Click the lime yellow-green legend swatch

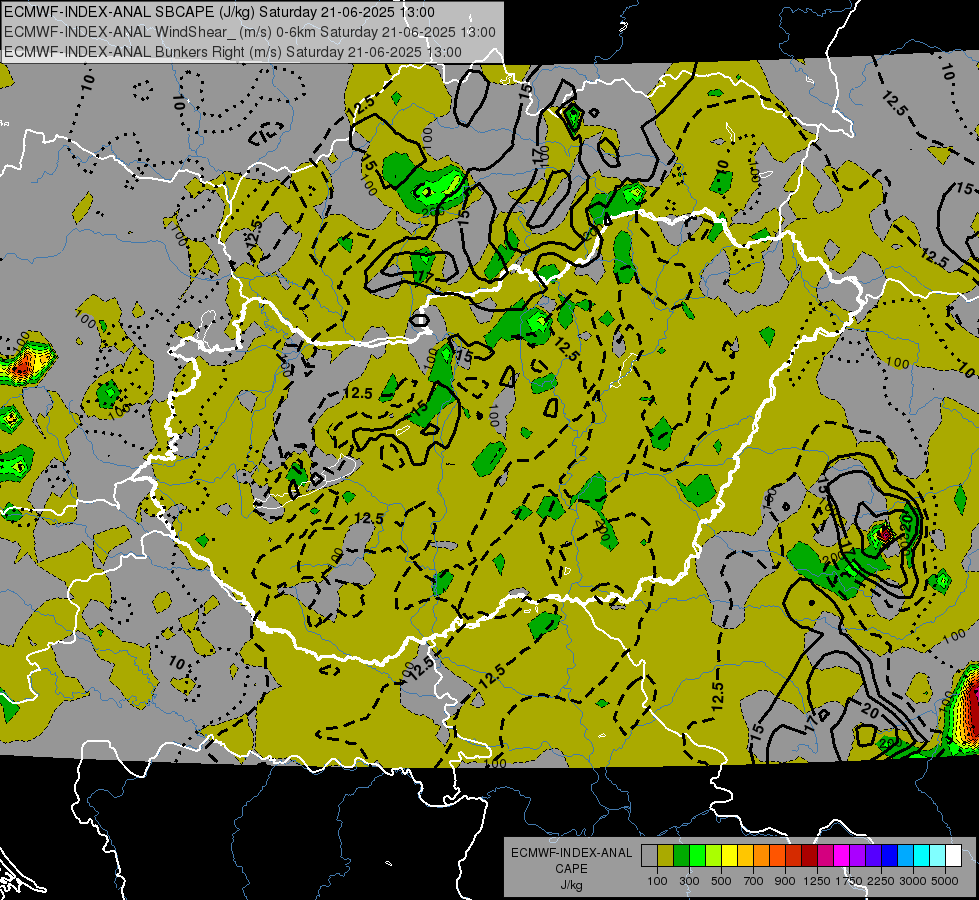point(714,856)
